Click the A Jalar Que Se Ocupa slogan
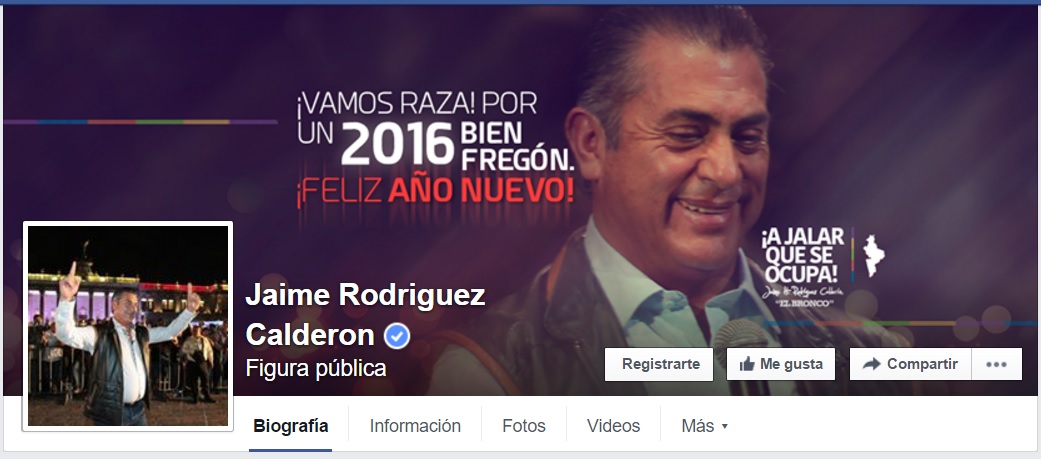 point(803,255)
